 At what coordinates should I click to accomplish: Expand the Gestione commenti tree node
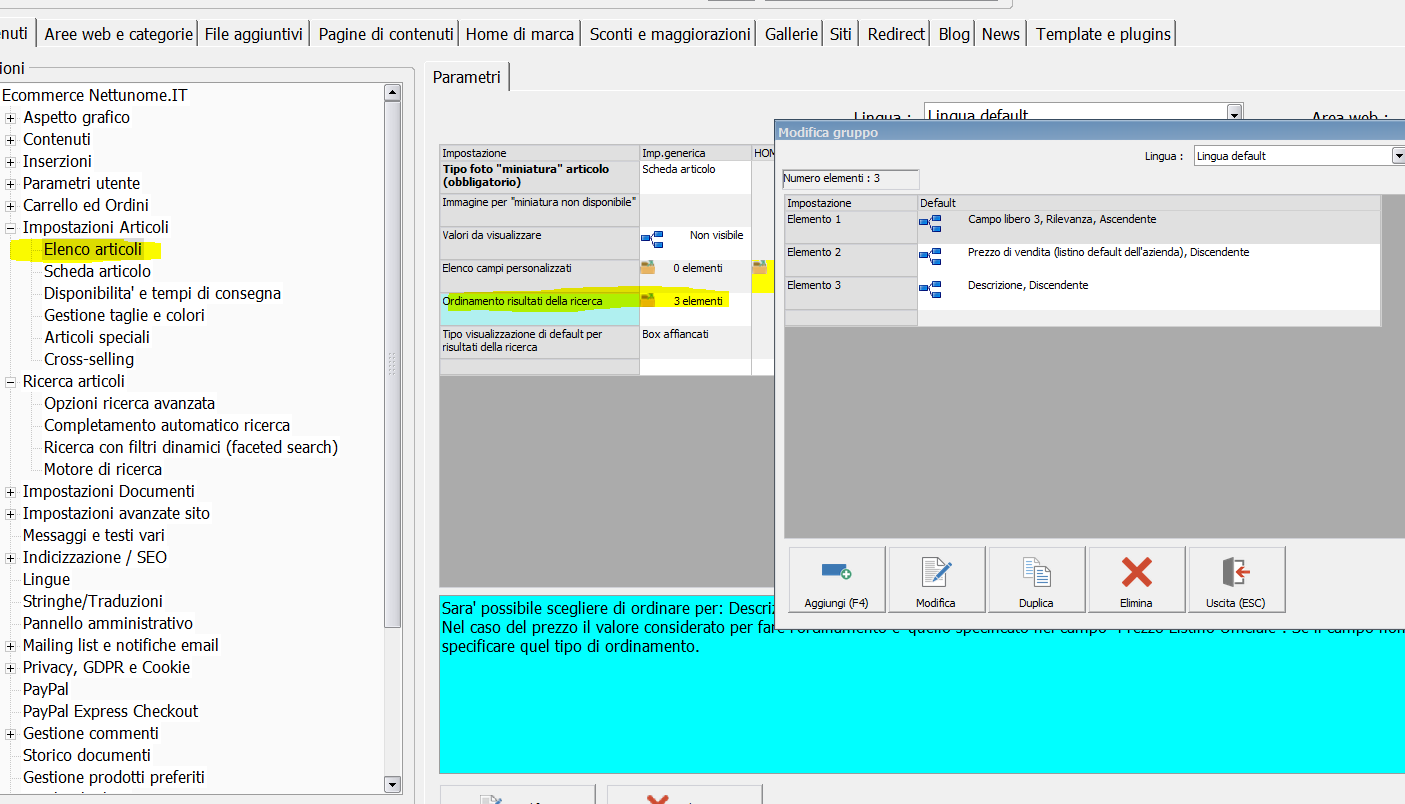[11, 734]
